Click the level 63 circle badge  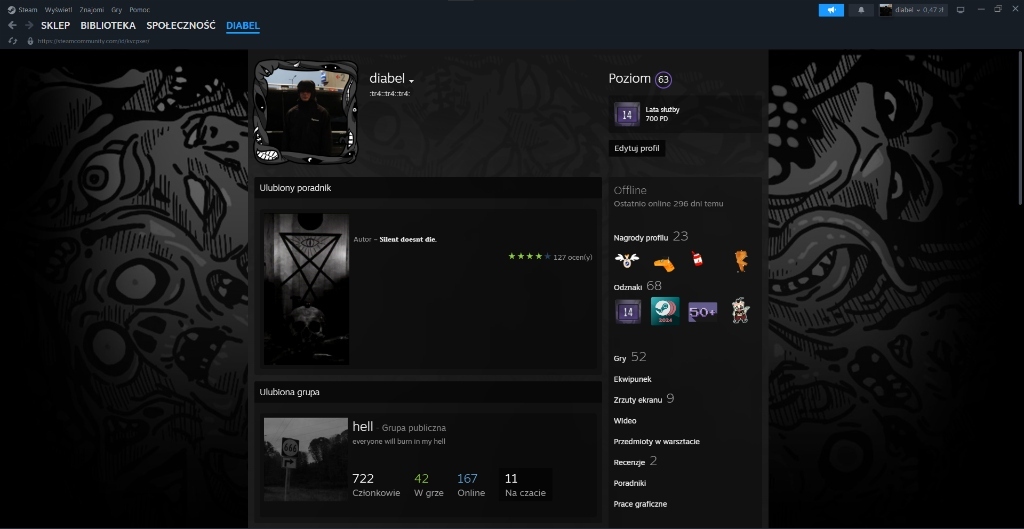tap(664, 80)
